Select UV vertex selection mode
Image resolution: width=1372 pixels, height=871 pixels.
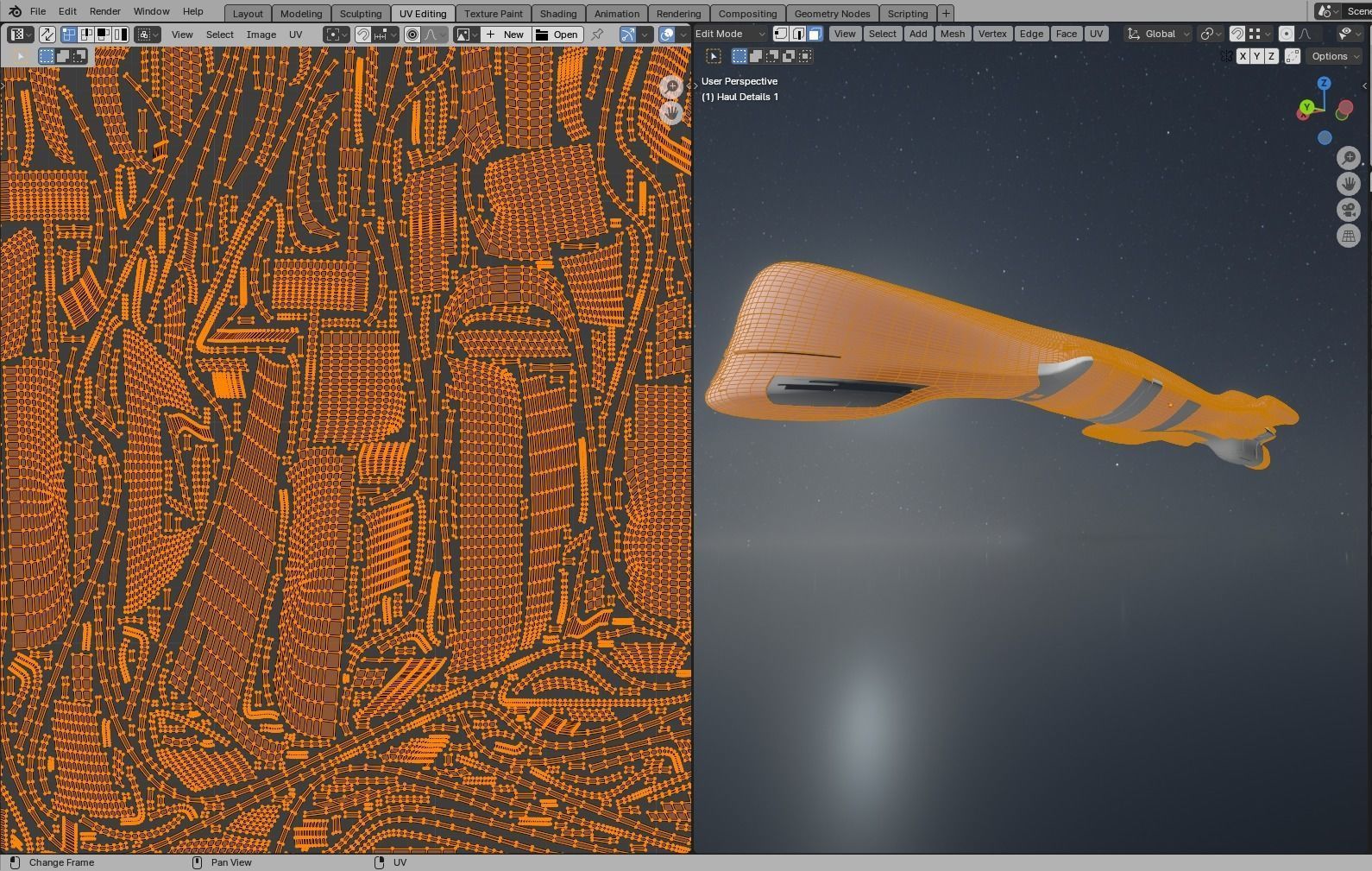click(x=69, y=35)
